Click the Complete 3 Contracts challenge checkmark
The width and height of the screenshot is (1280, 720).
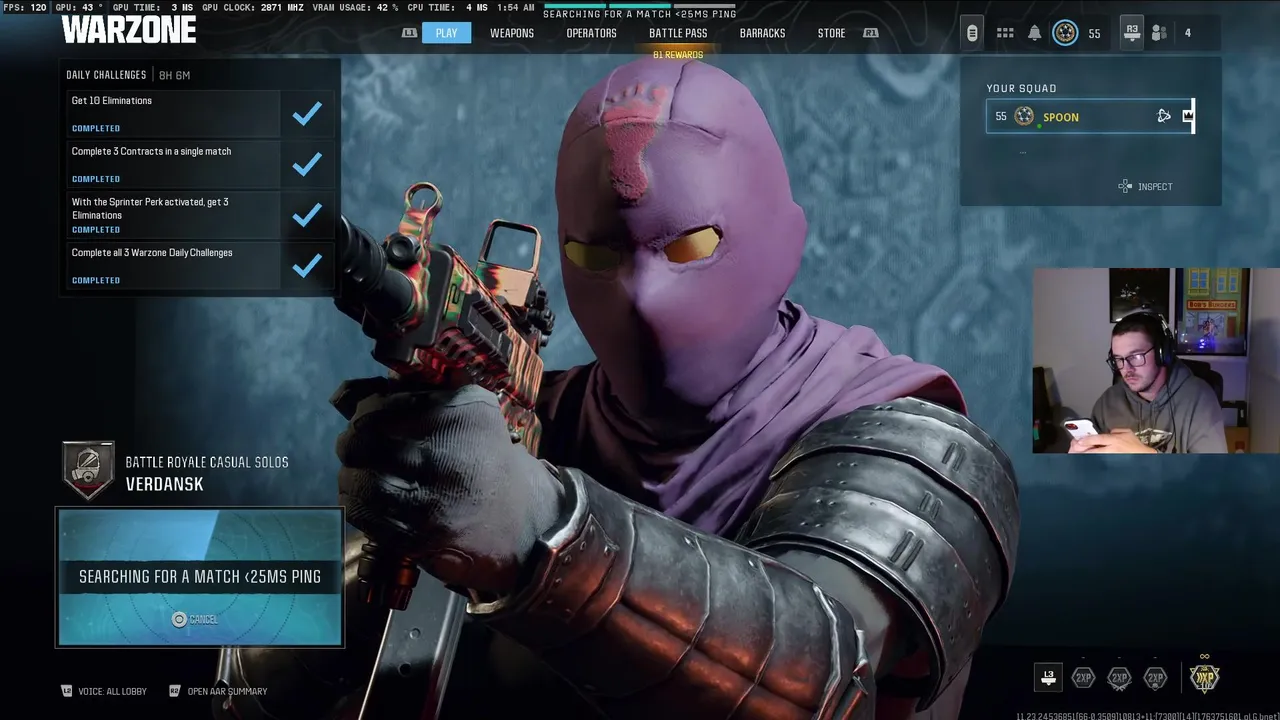[x=307, y=163]
